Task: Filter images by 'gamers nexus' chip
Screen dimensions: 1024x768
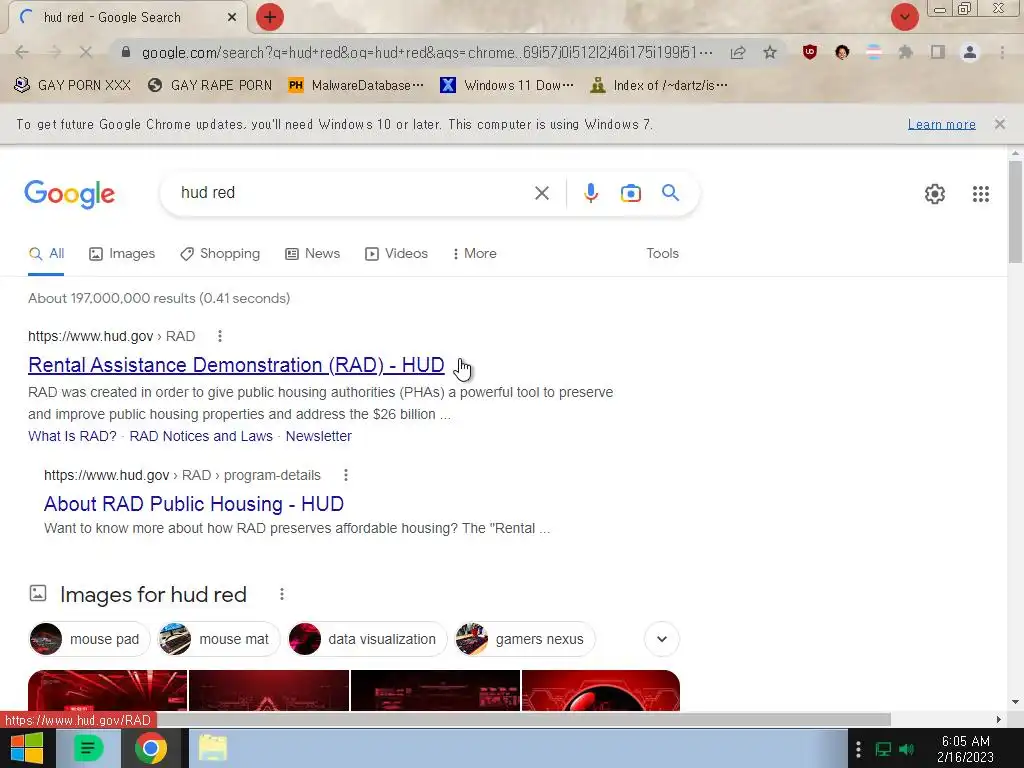Action: [524, 639]
